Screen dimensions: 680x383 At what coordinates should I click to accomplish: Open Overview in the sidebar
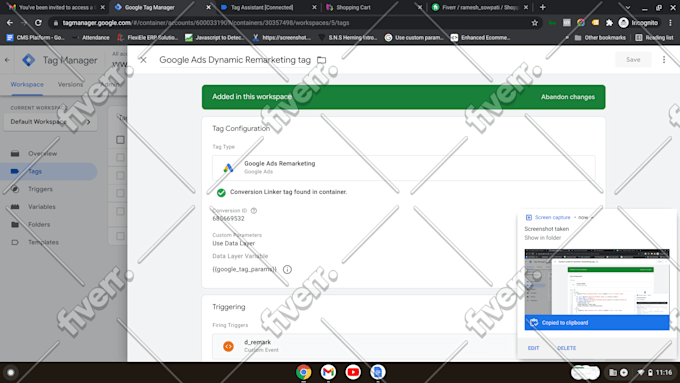(42, 154)
